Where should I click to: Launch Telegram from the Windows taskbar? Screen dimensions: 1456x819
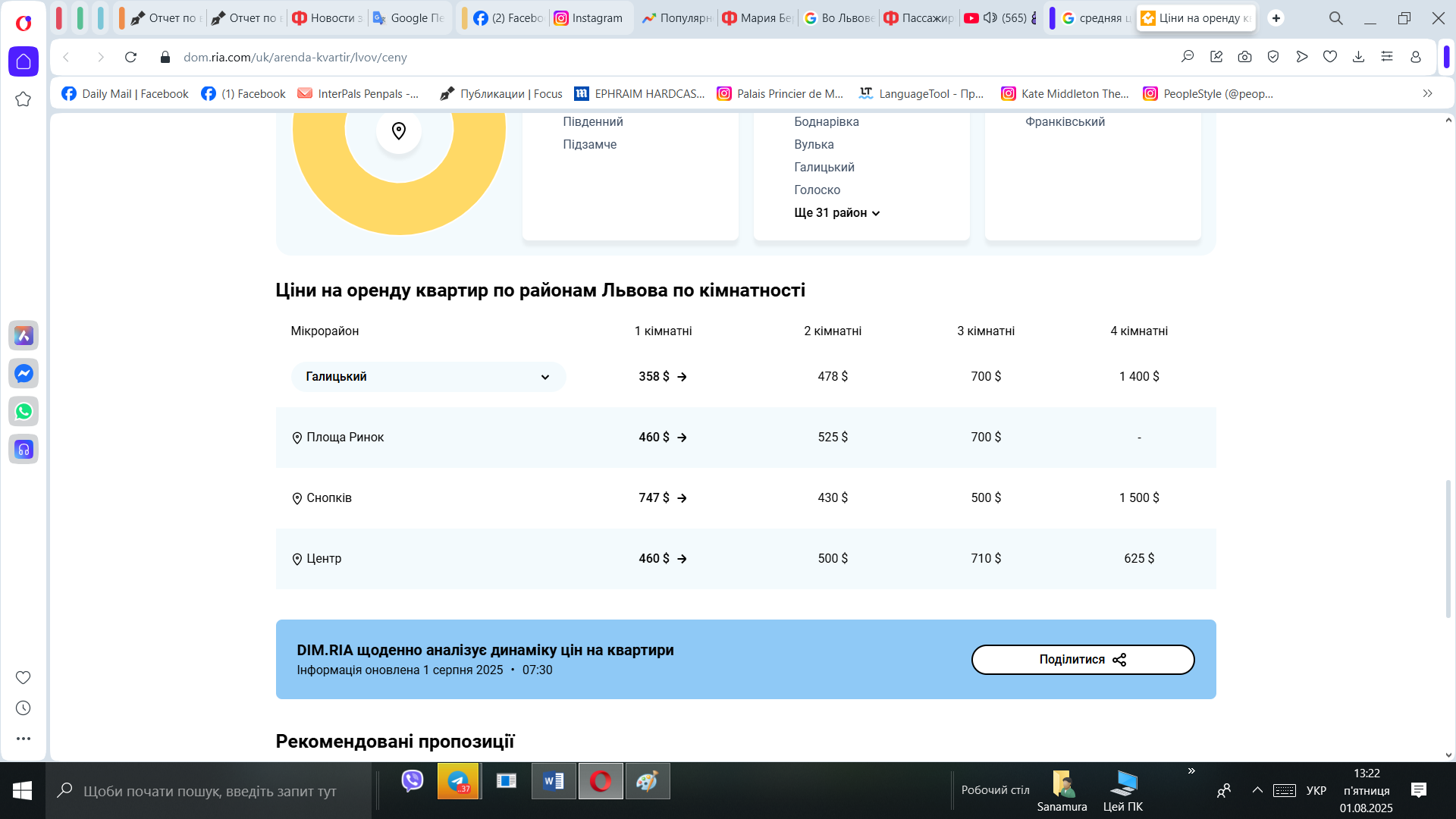(x=458, y=781)
